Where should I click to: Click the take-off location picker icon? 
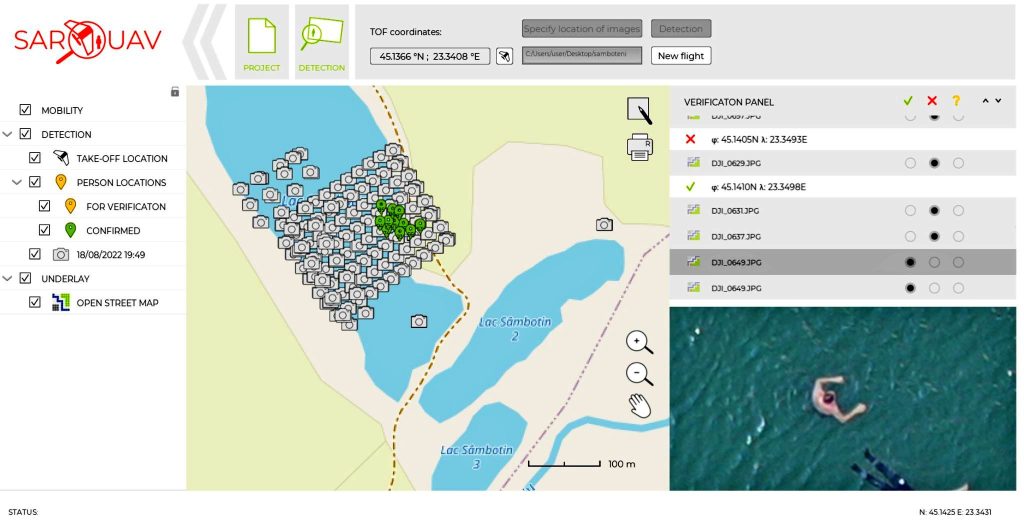(x=505, y=56)
